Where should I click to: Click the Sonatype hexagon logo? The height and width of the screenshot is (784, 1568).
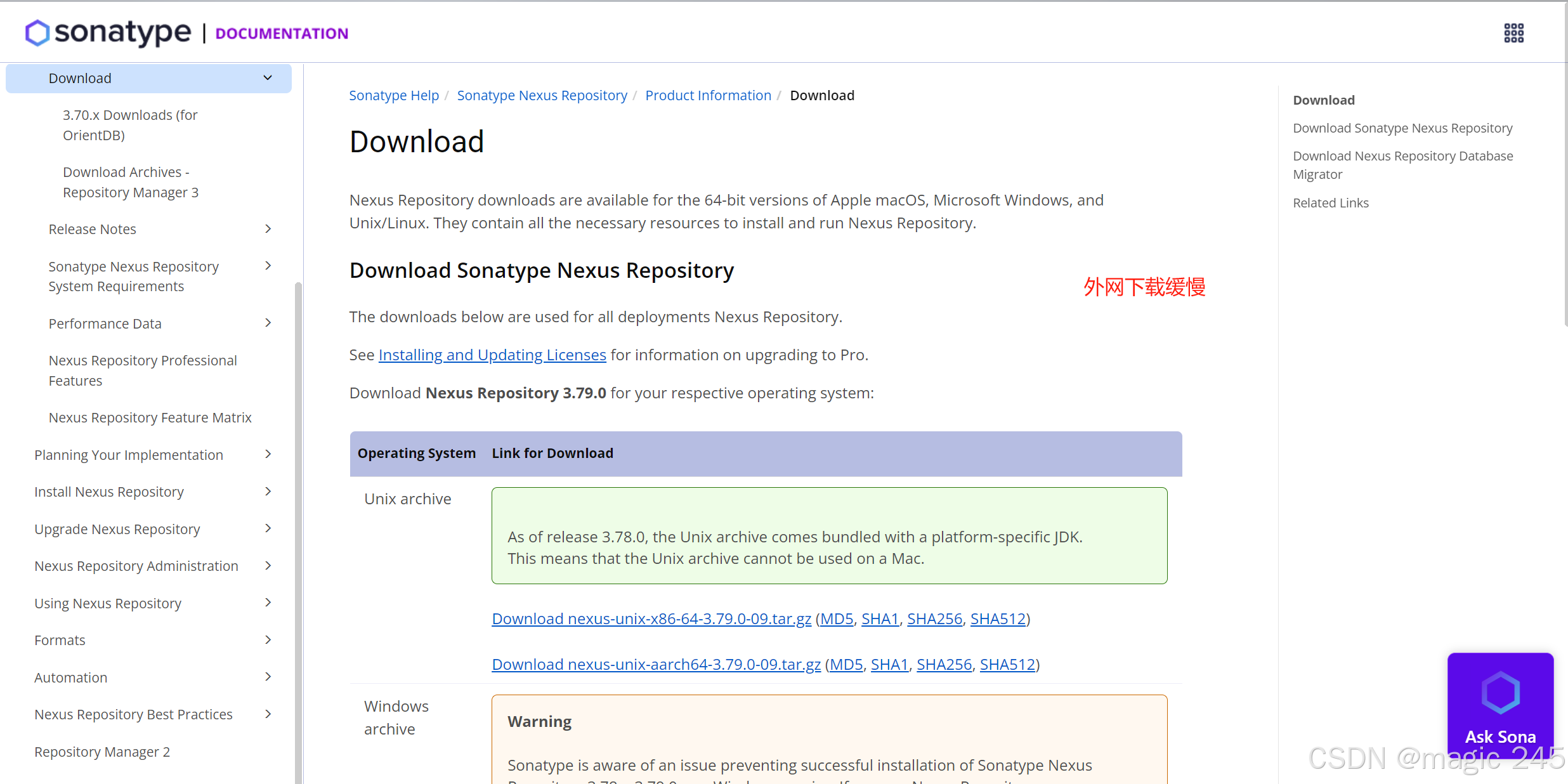pos(37,33)
